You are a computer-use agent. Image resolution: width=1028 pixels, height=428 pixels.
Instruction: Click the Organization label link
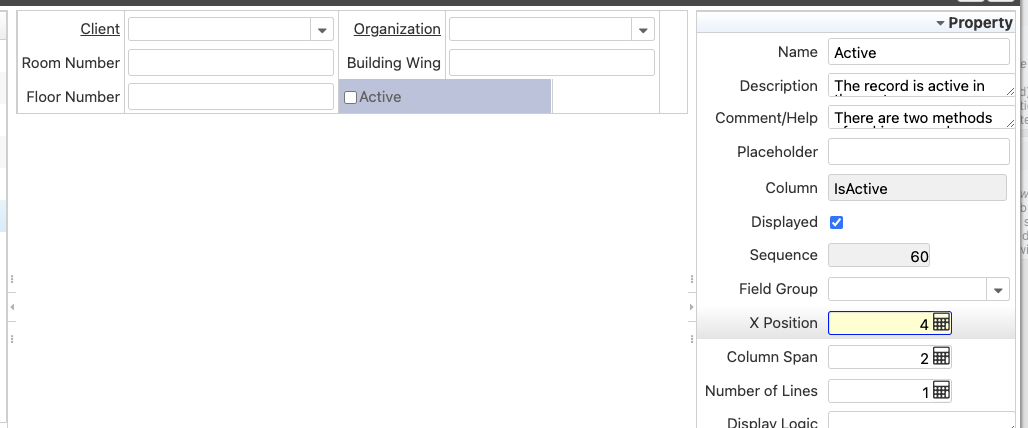coord(396,29)
